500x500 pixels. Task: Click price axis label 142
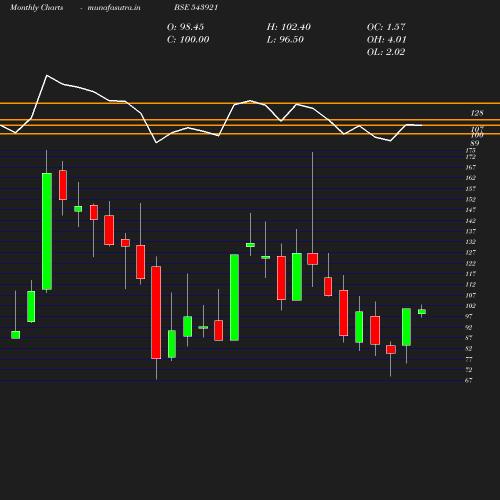pos(470,221)
